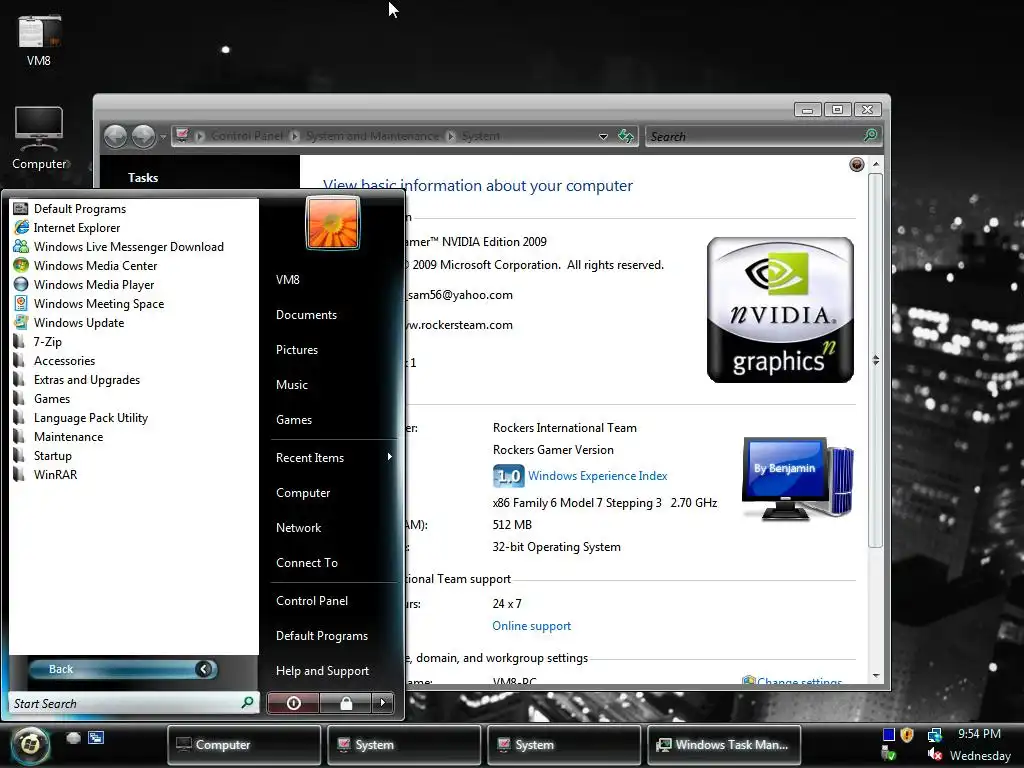Open VM8 user folder in Start menu
This screenshot has width=1024, height=768.
pyautogui.click(x=288, y=280)
